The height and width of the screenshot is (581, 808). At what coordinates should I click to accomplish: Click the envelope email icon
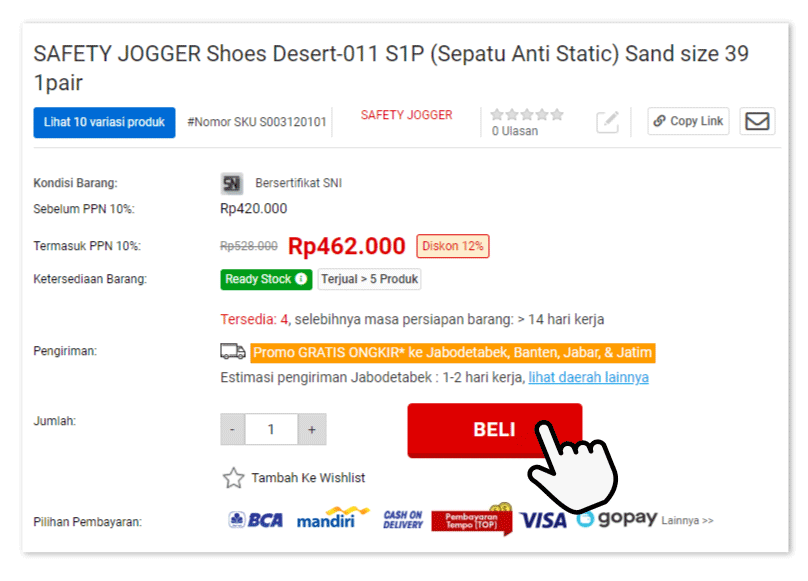pos(757,121)
